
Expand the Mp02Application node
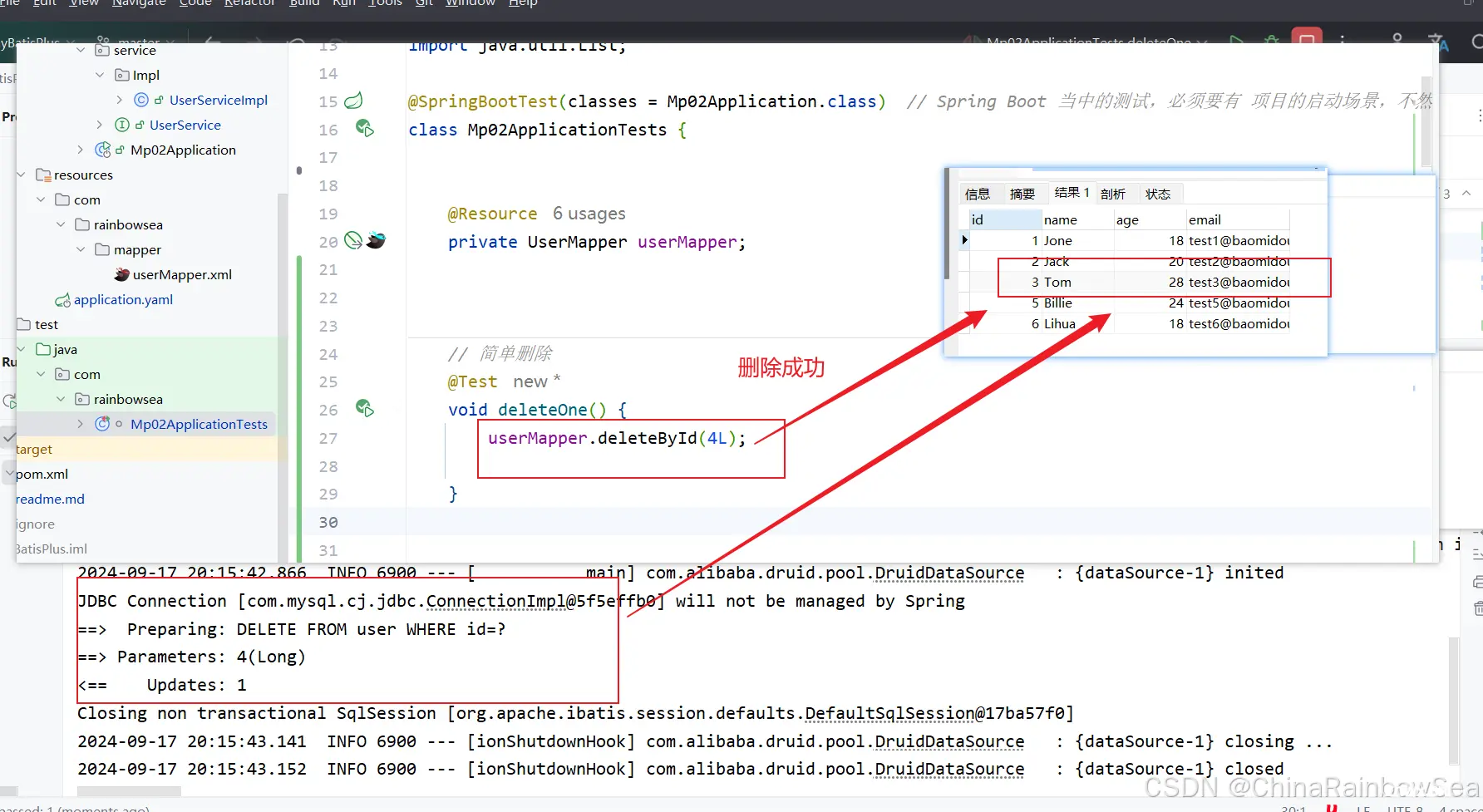point(81,150)
